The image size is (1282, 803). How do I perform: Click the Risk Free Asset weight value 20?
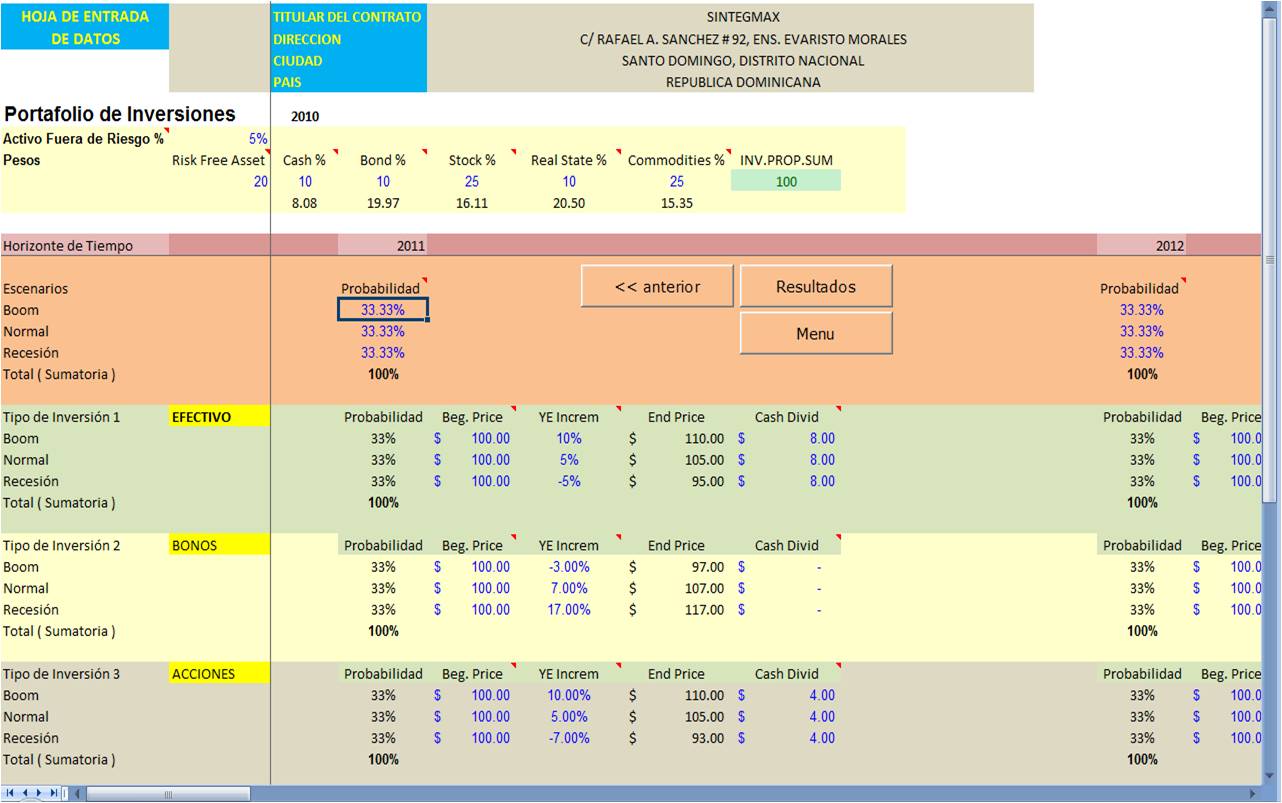pyautogui.click(x=261, y=181)
